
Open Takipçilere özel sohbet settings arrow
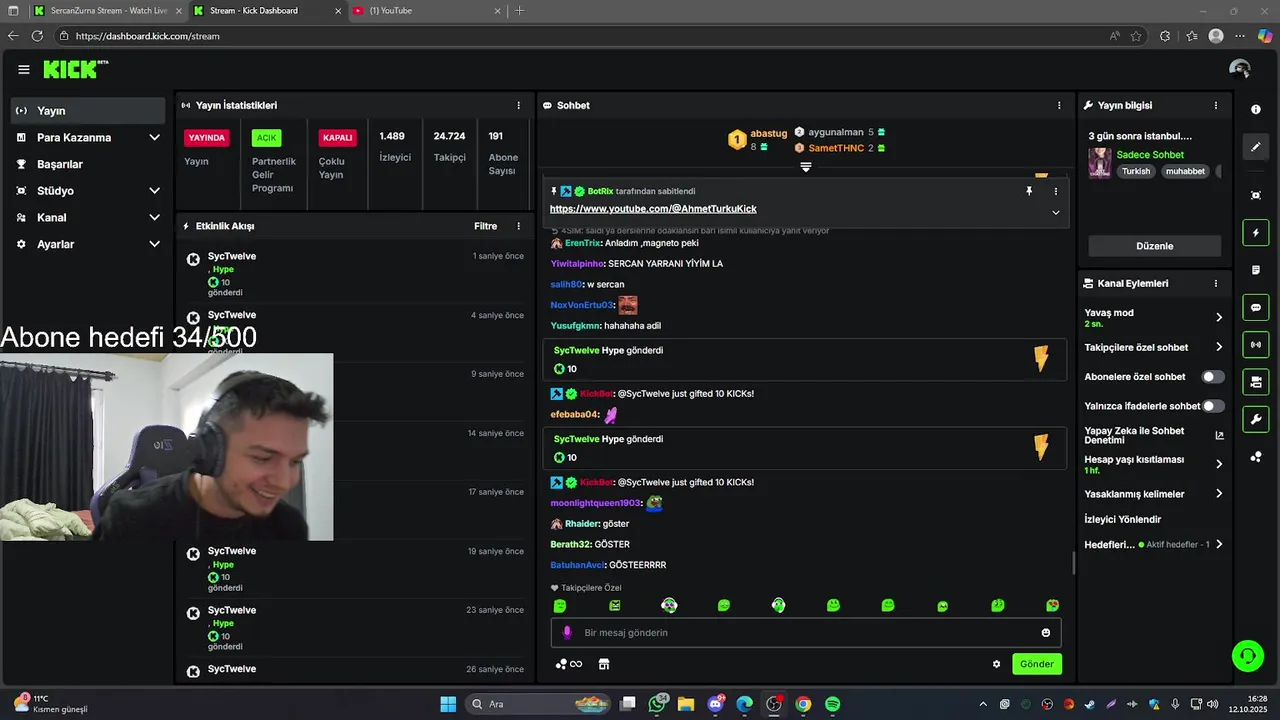tap(1219, 347)
